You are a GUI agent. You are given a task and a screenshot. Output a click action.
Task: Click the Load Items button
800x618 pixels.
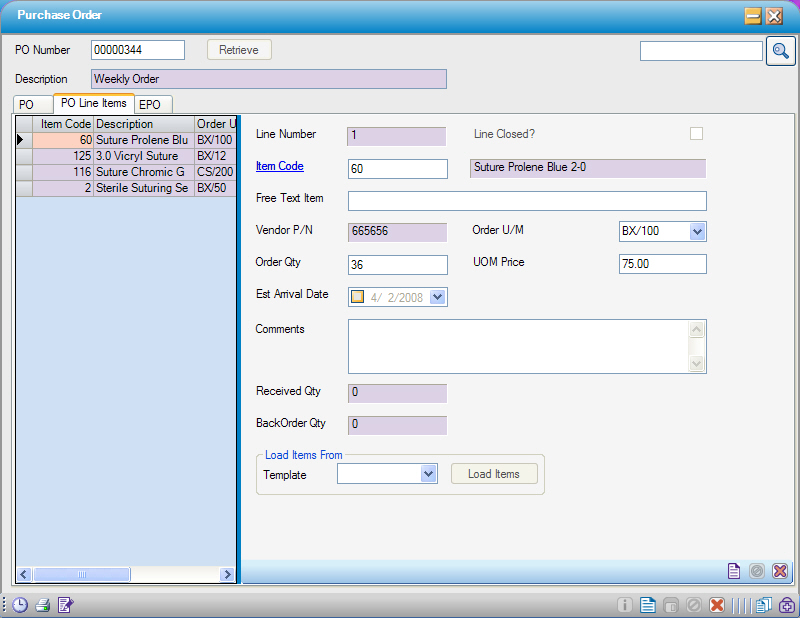(494, 474)
